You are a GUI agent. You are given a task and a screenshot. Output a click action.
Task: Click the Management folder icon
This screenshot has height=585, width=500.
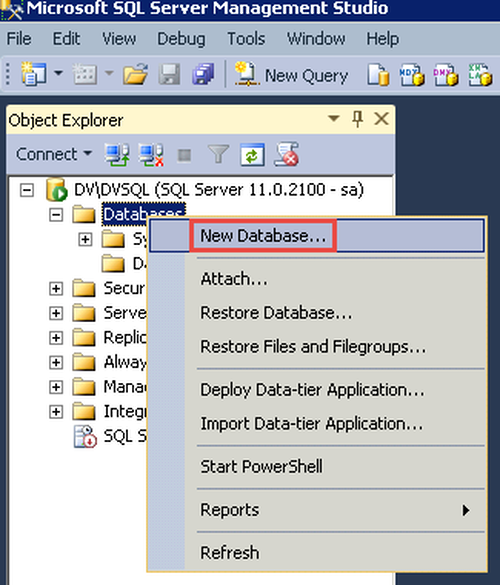pyautogui.click(x=84, y=387)
